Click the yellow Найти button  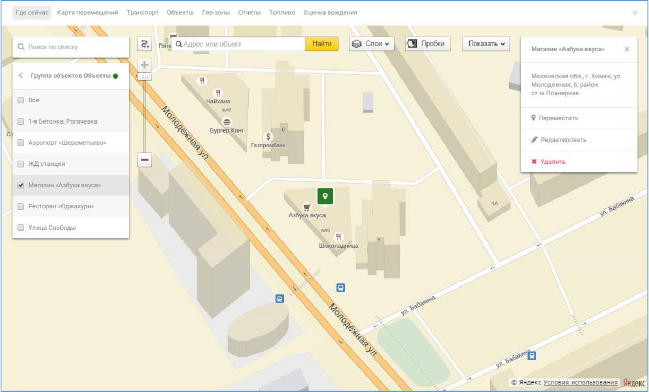tap(322, 43)
